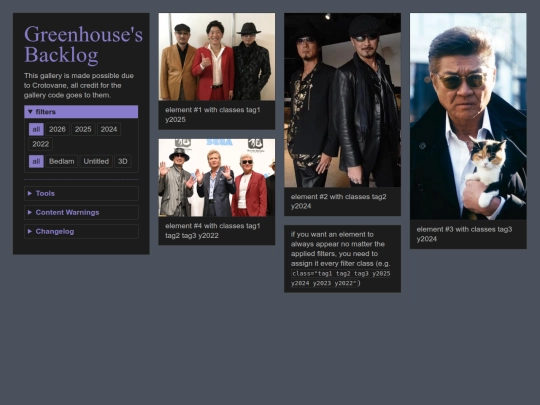Filter gallery by year 2024
Image resolution: width=540 pixels, height=405 pixels.
[x=109, y=129]
